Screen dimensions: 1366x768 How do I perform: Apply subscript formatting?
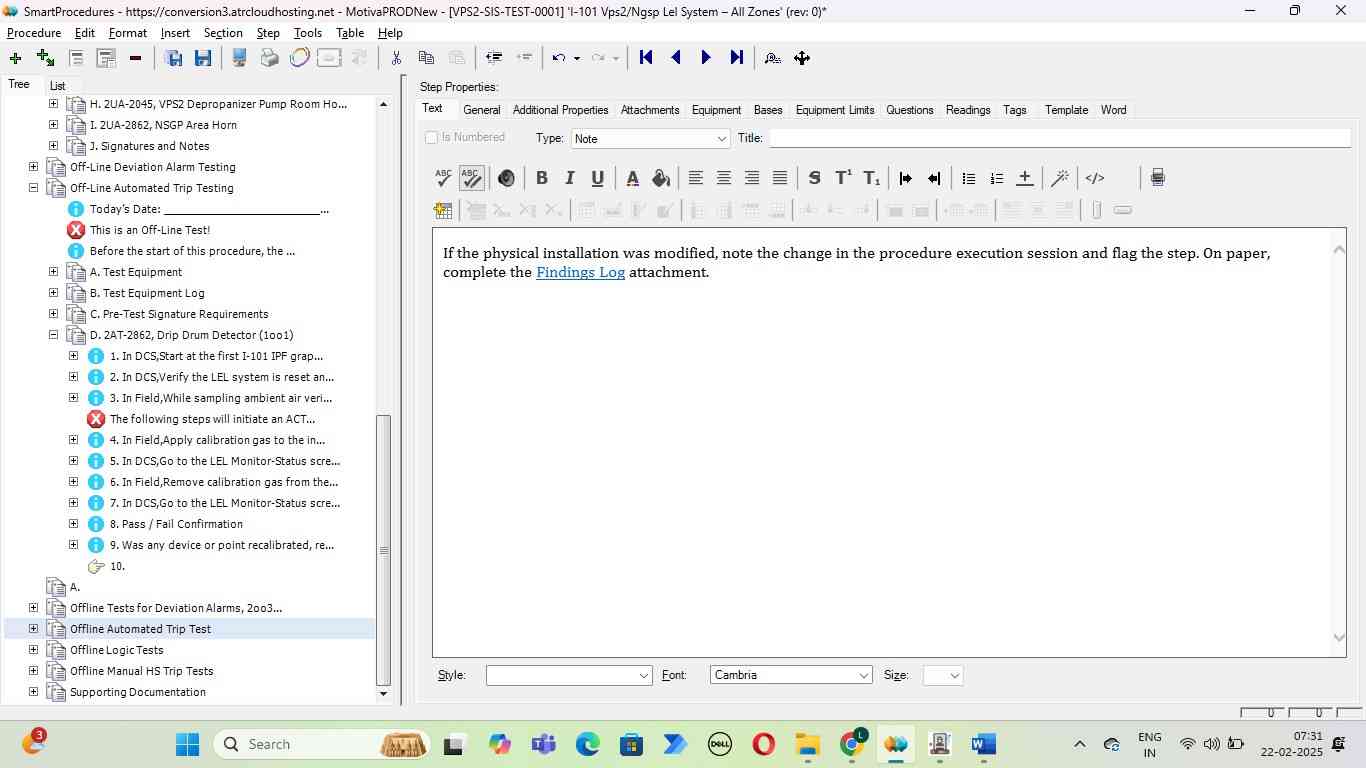pos(872,178)
